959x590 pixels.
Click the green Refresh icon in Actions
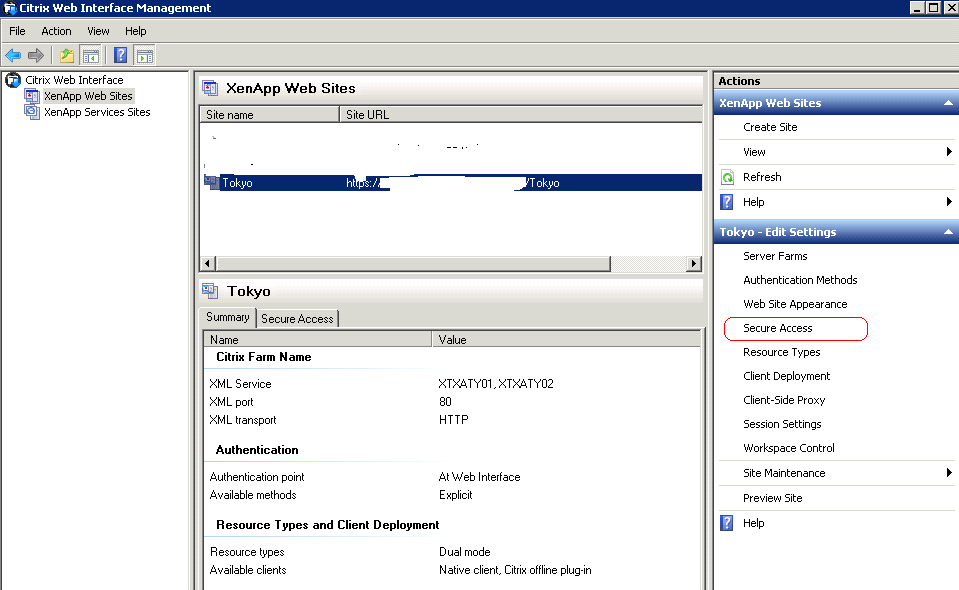[x=727, y=177]
